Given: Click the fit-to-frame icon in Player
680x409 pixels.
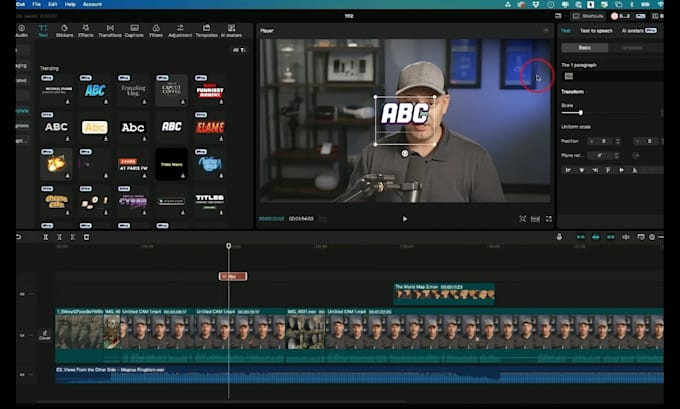Looking at the screenshot, I should 523,219.
